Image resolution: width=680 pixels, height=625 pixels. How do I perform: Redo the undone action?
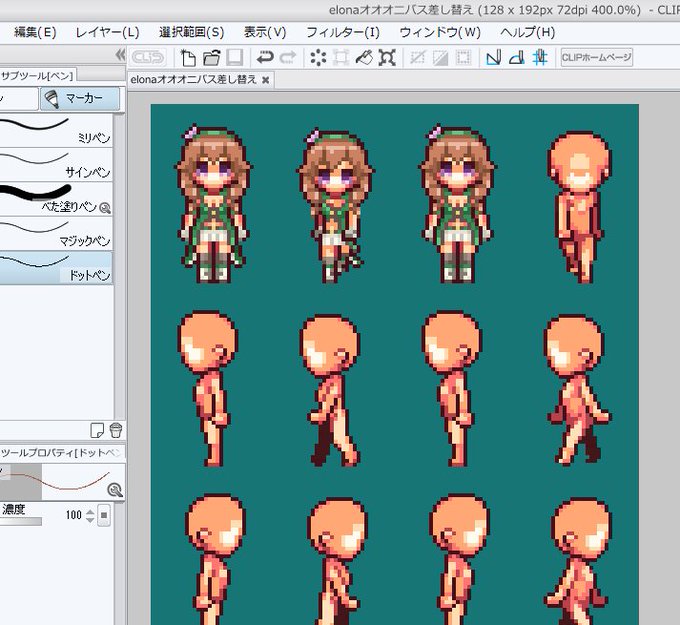(288, 57)
